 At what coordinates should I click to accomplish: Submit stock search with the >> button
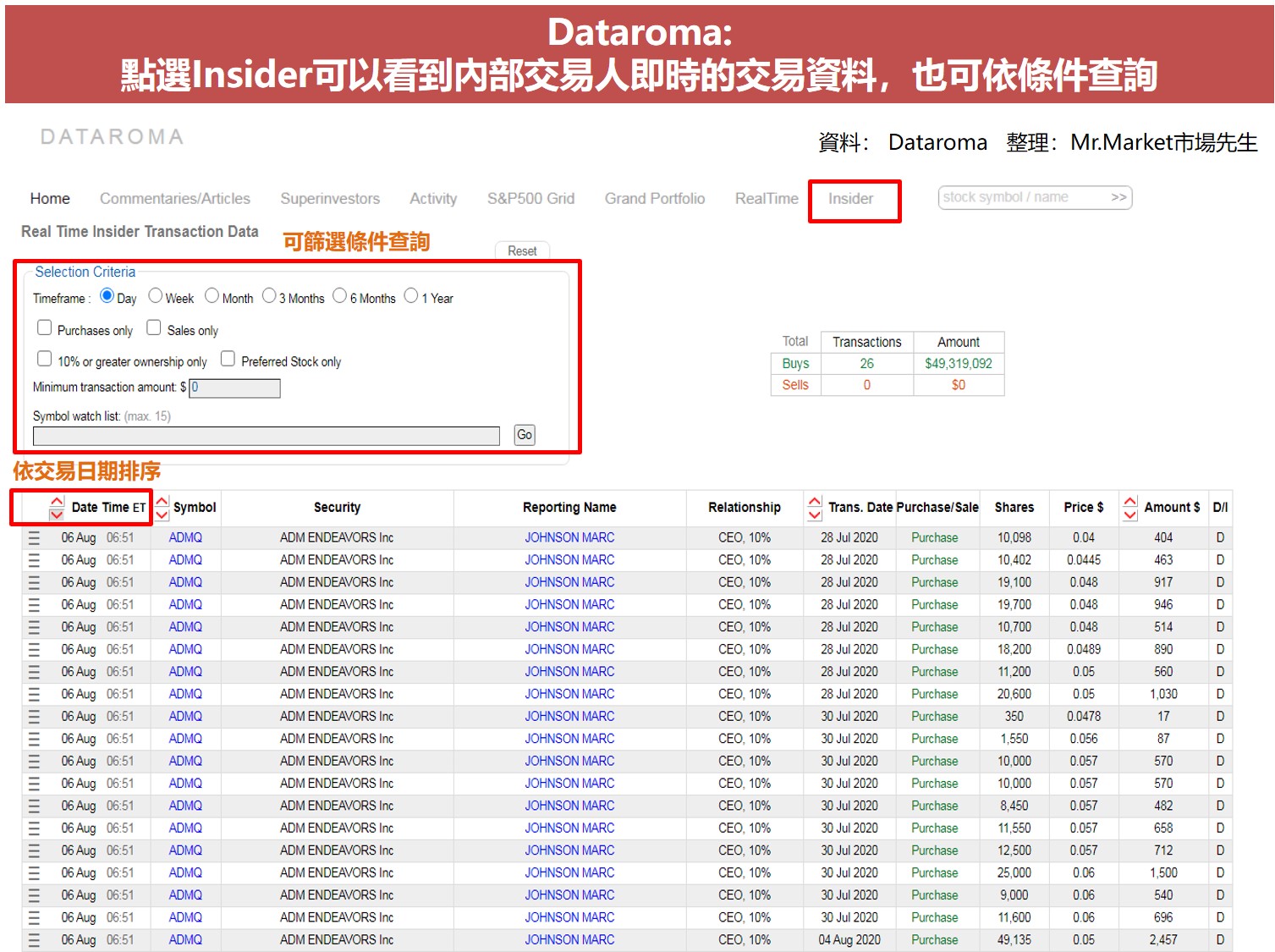(x=1118, y=197)
